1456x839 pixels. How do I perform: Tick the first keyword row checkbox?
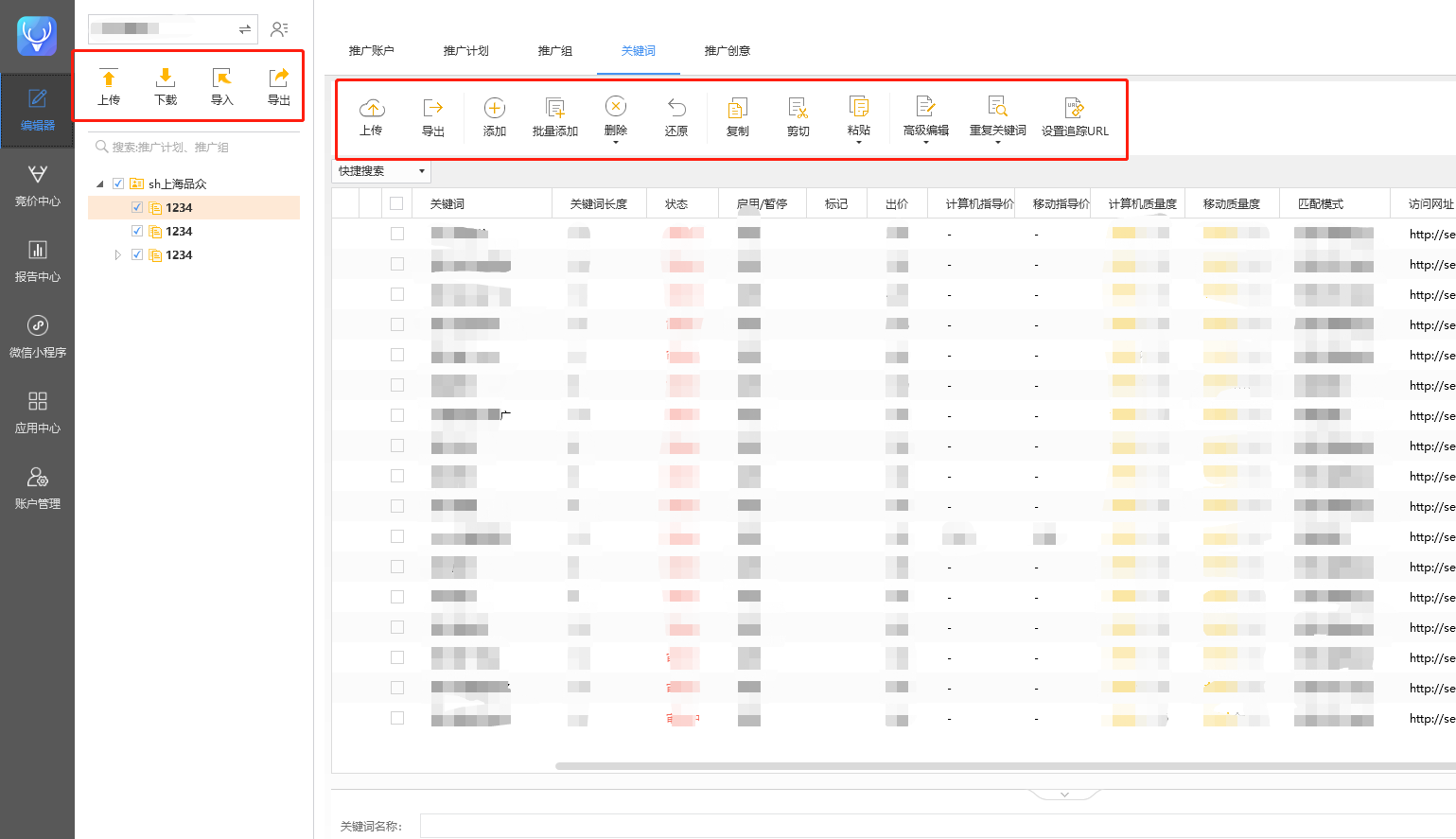click(x=397, y=234)
